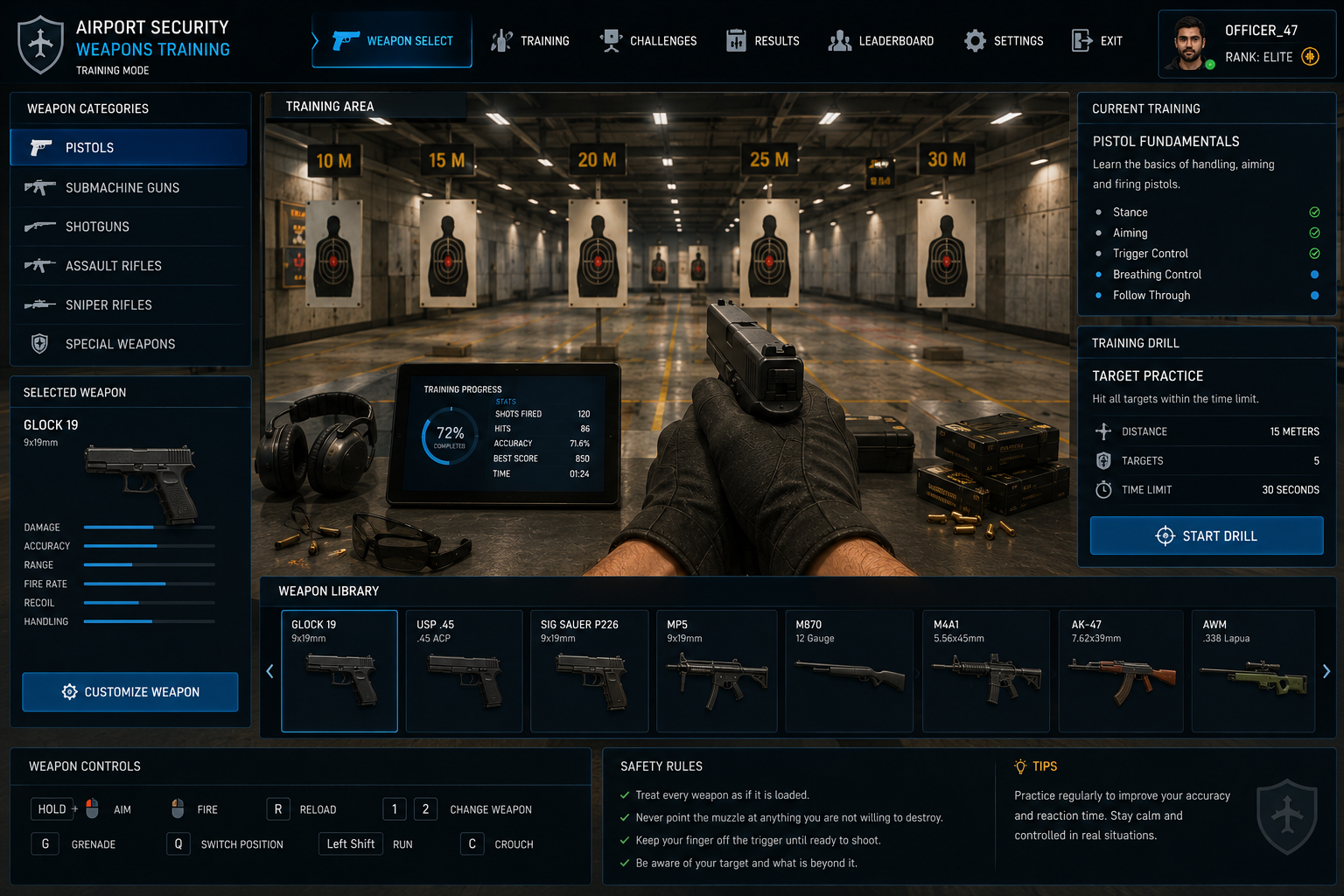The width and height of the screenshot is (1344, 896).
Task: Click the Customize Weapon button
Action: click(130, 692)
